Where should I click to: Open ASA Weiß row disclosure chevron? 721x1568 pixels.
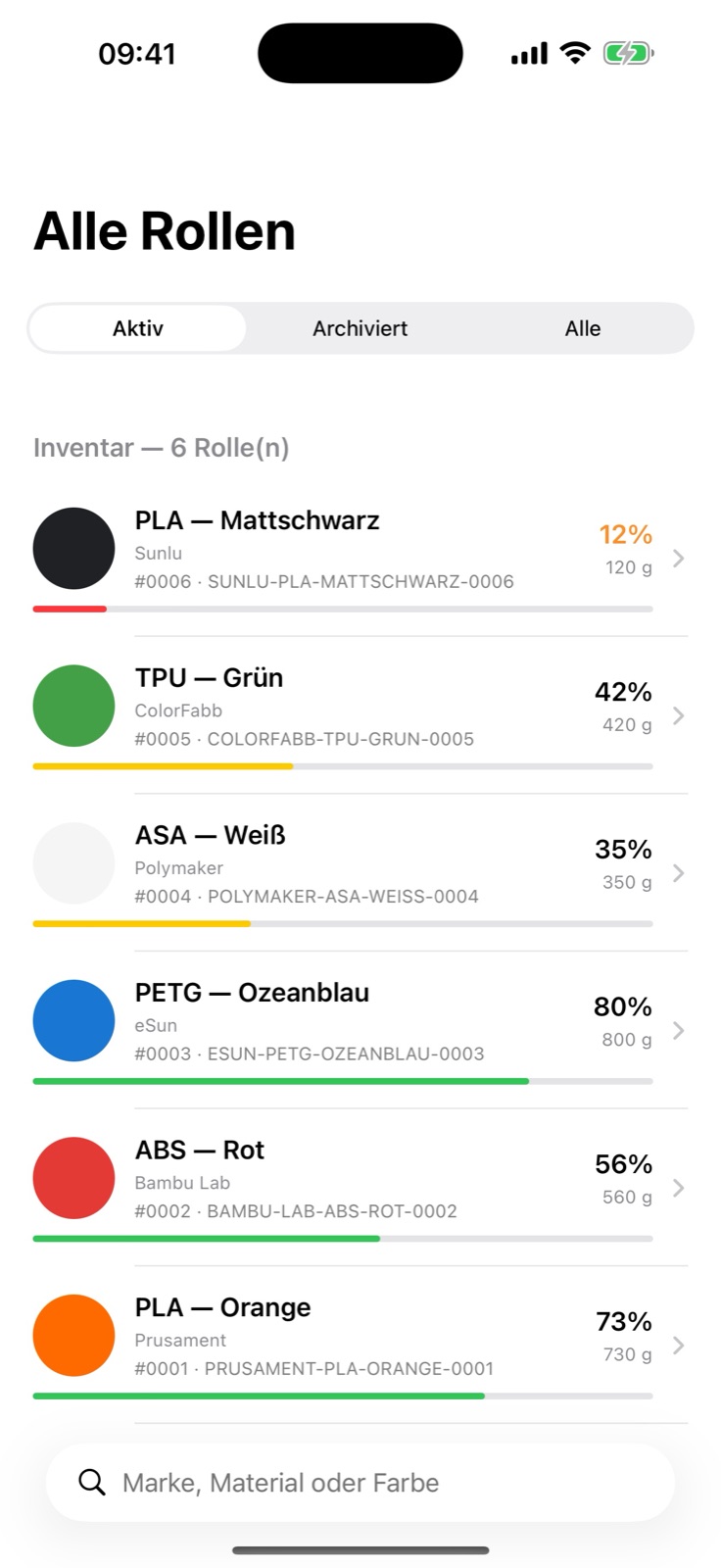pyautogui.click(x=678, y=873)
